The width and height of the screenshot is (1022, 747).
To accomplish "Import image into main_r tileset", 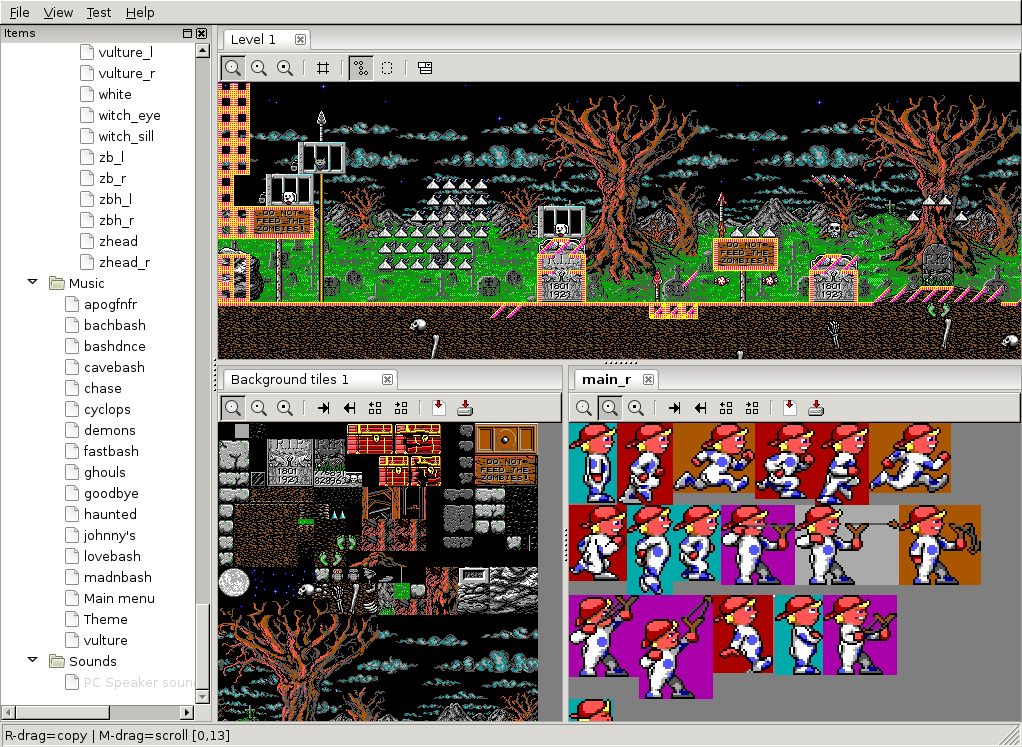I will point(790,408).
